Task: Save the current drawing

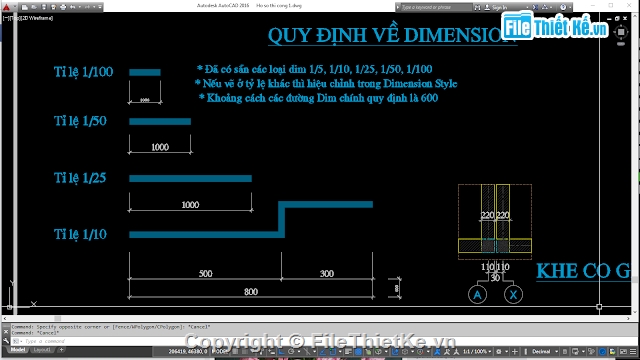Action: [x=44, y=7]
